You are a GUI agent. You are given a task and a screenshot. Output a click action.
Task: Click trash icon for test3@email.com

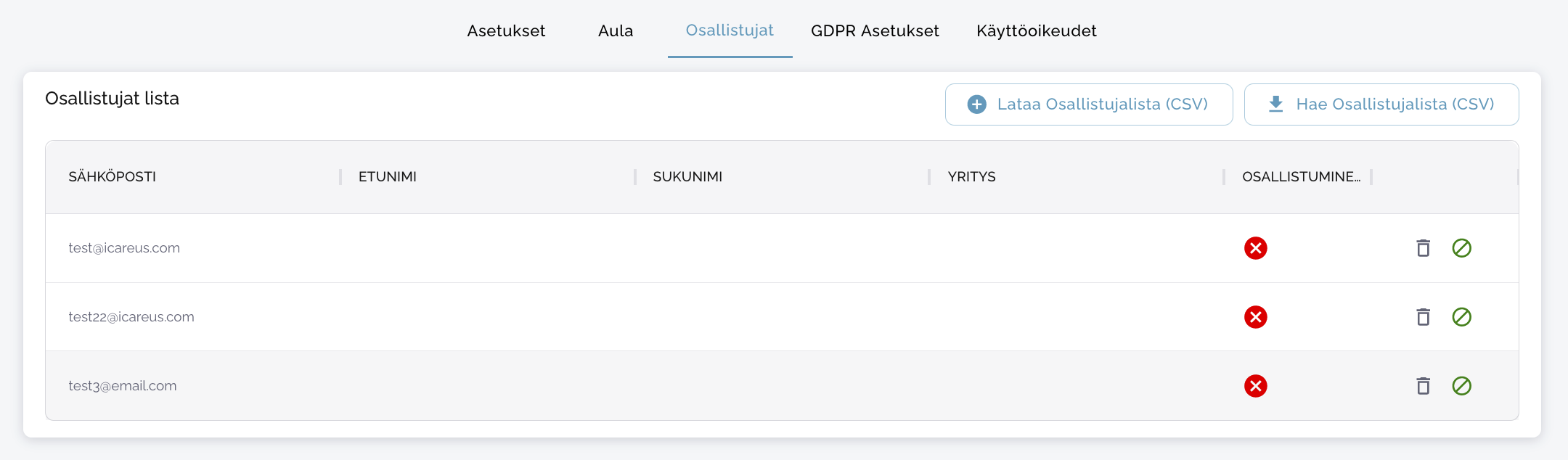pyautogui.click(x=1423, y=386)
